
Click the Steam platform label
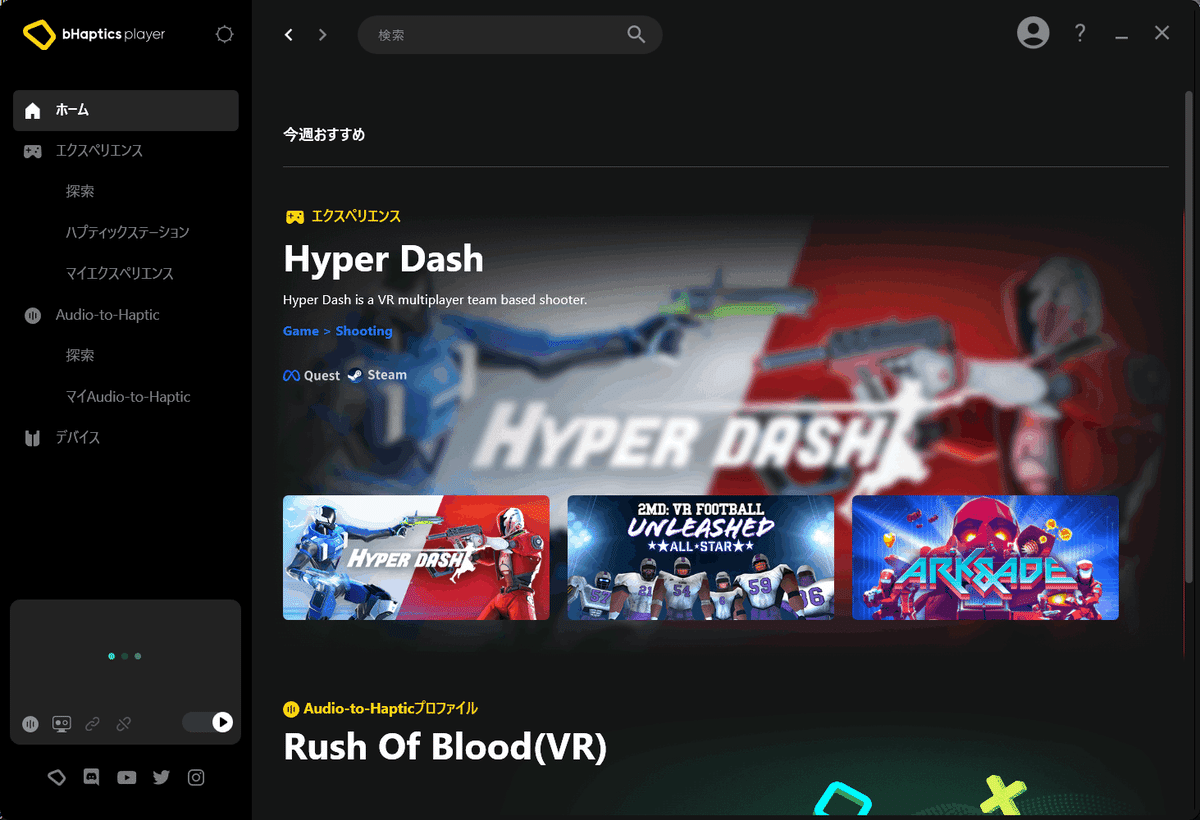[x=387, y=375]
